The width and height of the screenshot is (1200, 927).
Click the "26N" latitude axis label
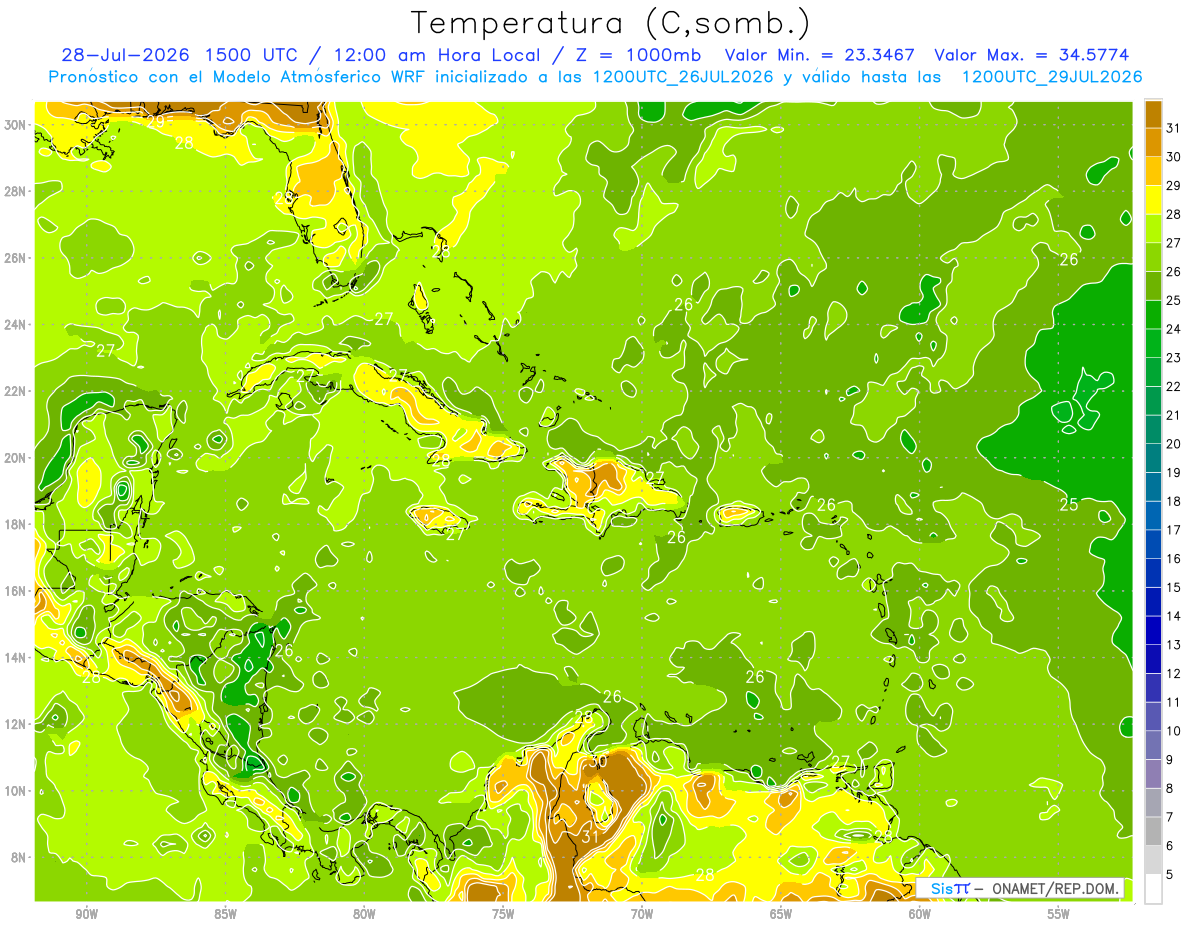coord(15,258)
